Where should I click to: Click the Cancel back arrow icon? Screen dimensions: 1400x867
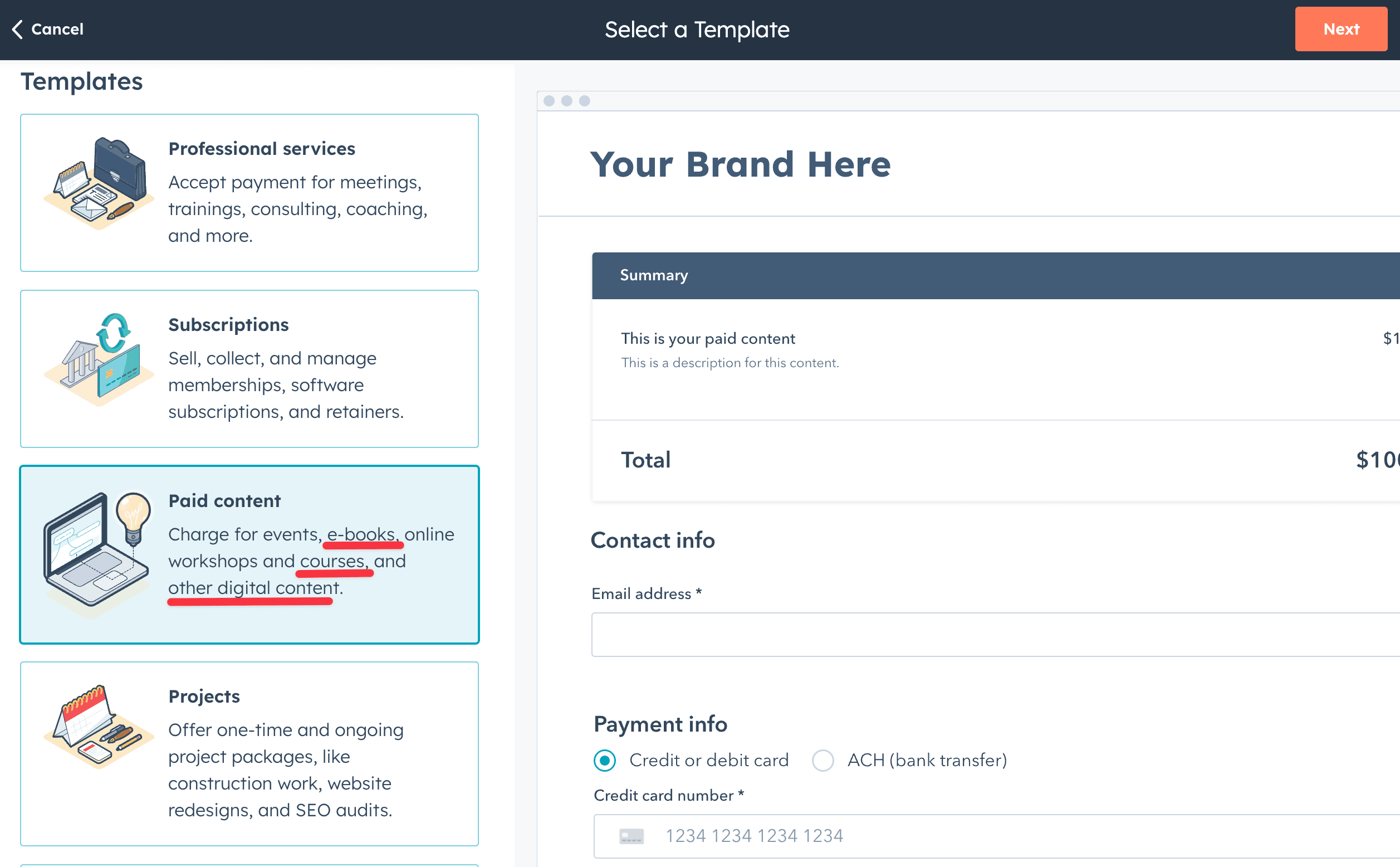click(18, 29)
